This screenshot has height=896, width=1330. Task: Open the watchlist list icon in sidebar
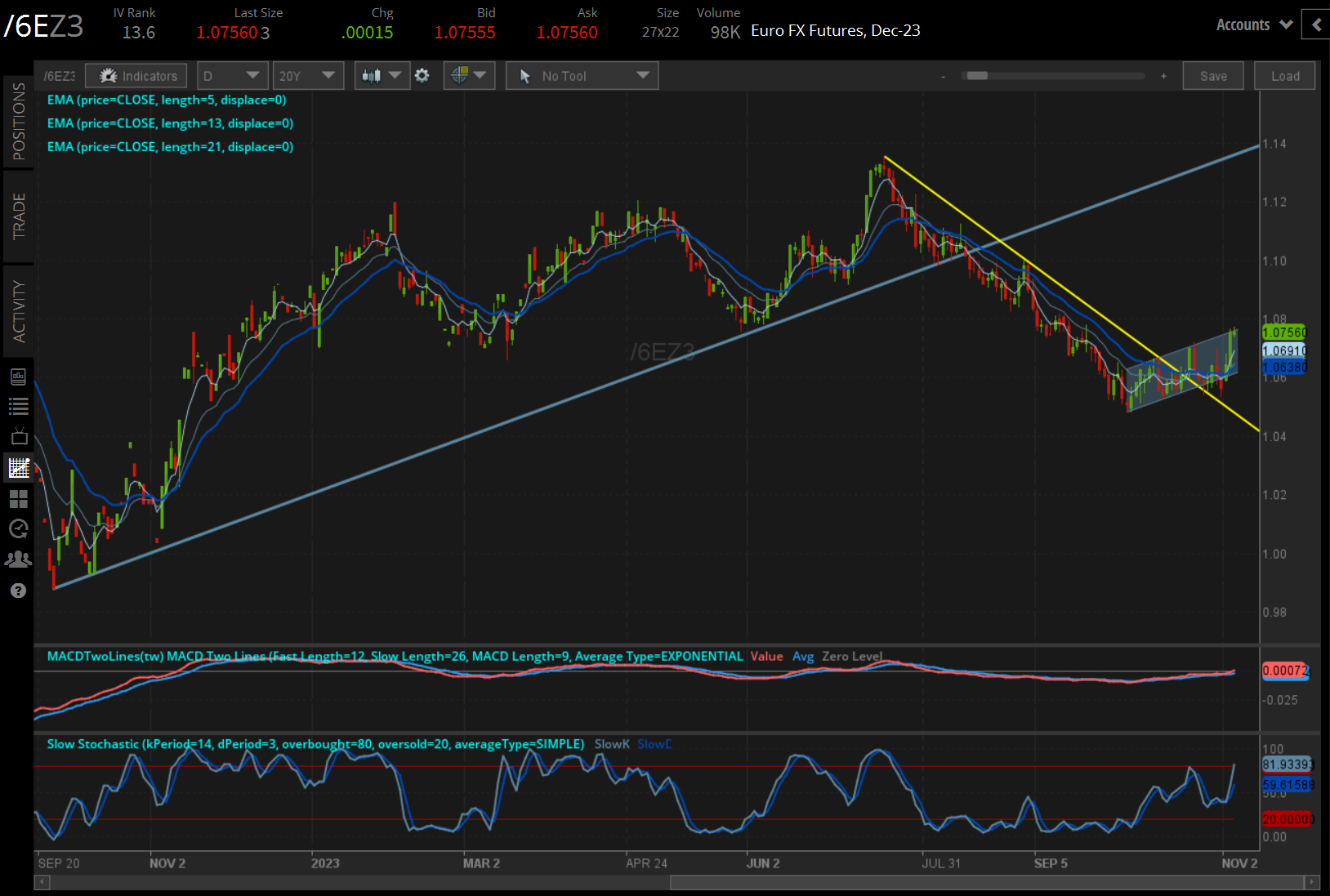point(18,406)
